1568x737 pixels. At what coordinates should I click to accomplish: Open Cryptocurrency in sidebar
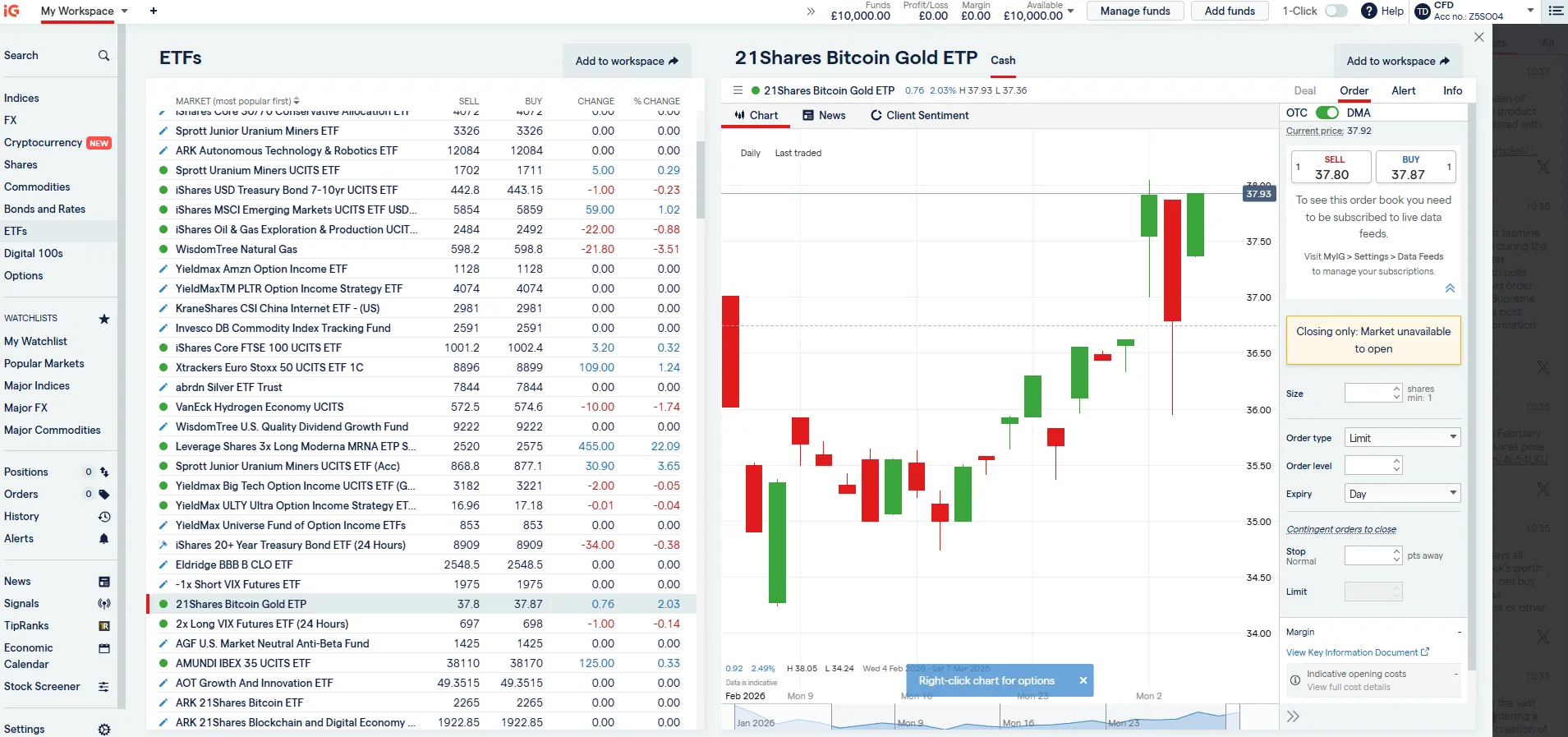pyautogui.click(x=43, y=142)
